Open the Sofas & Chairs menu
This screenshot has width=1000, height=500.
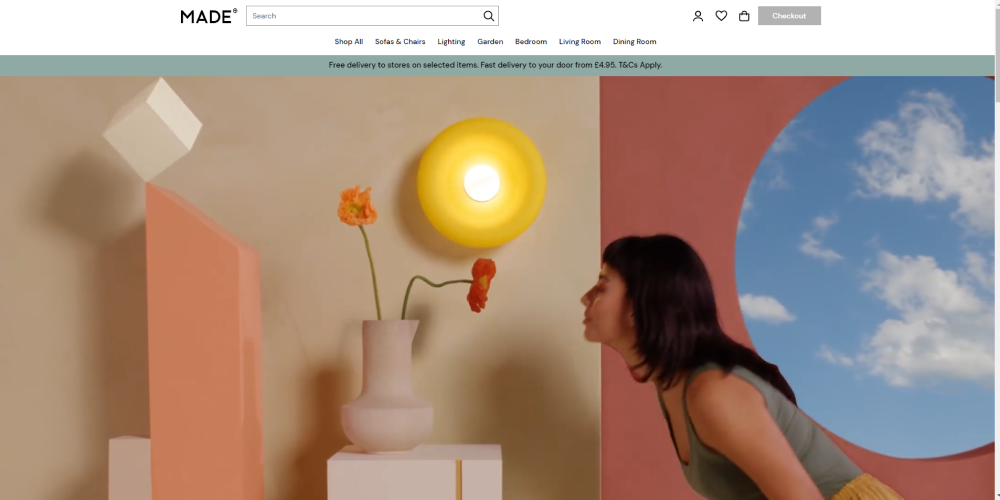coord(400,41)
